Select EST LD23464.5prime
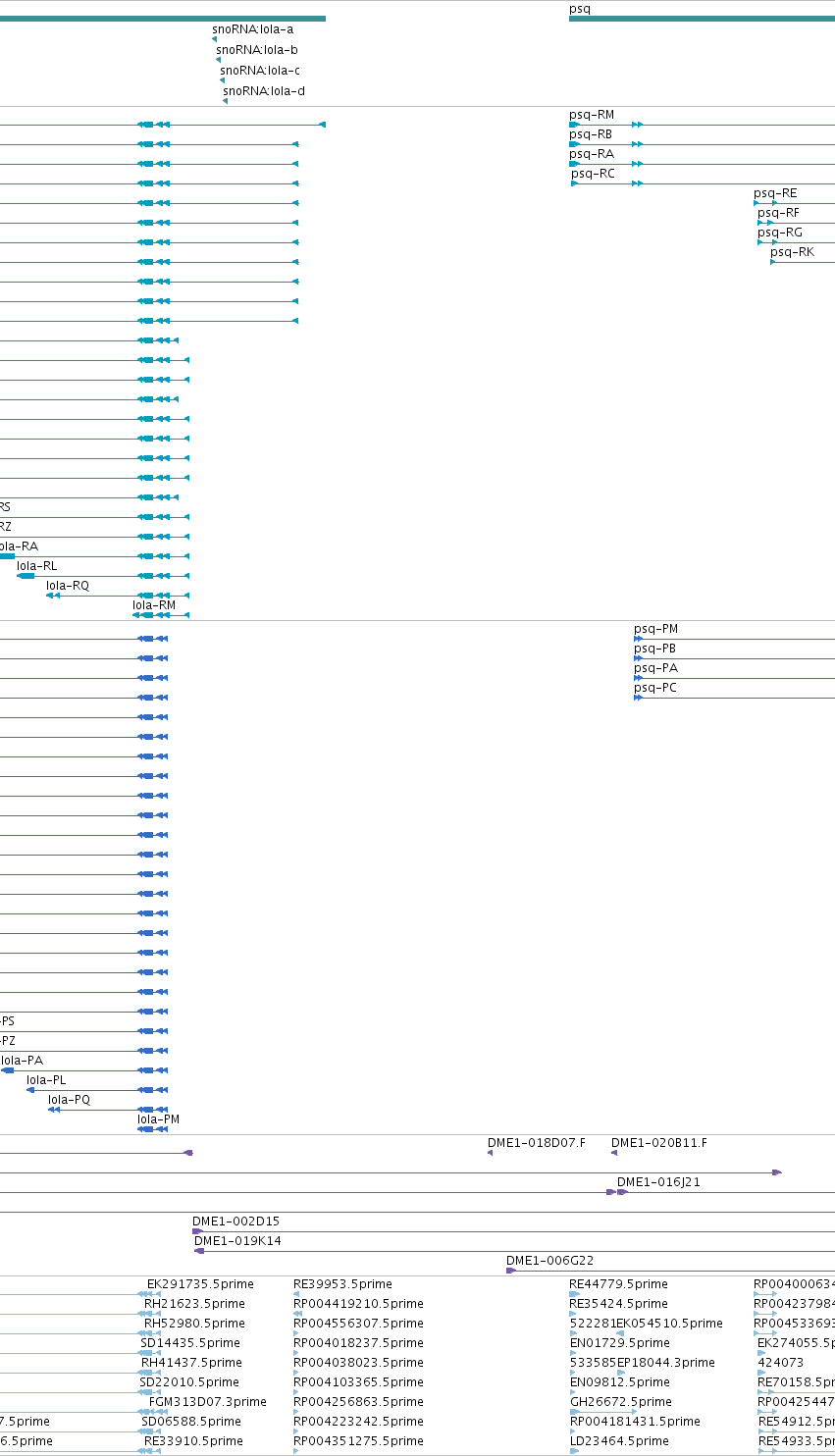 (x=619, y=1441)
